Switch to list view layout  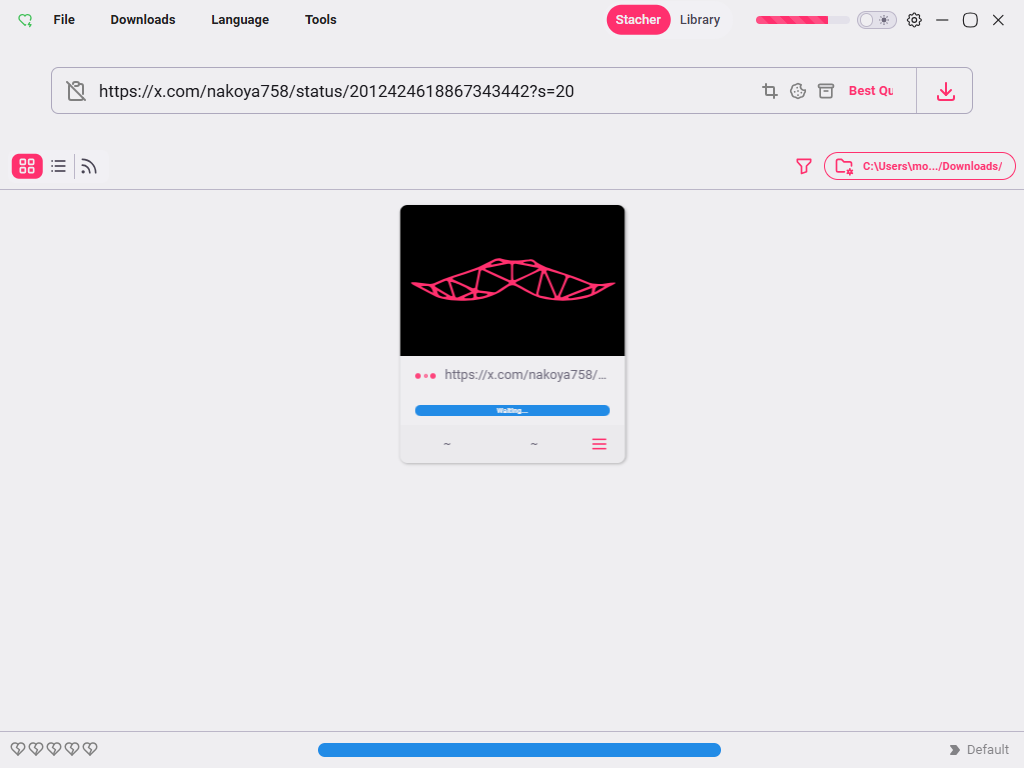point(59,166)
